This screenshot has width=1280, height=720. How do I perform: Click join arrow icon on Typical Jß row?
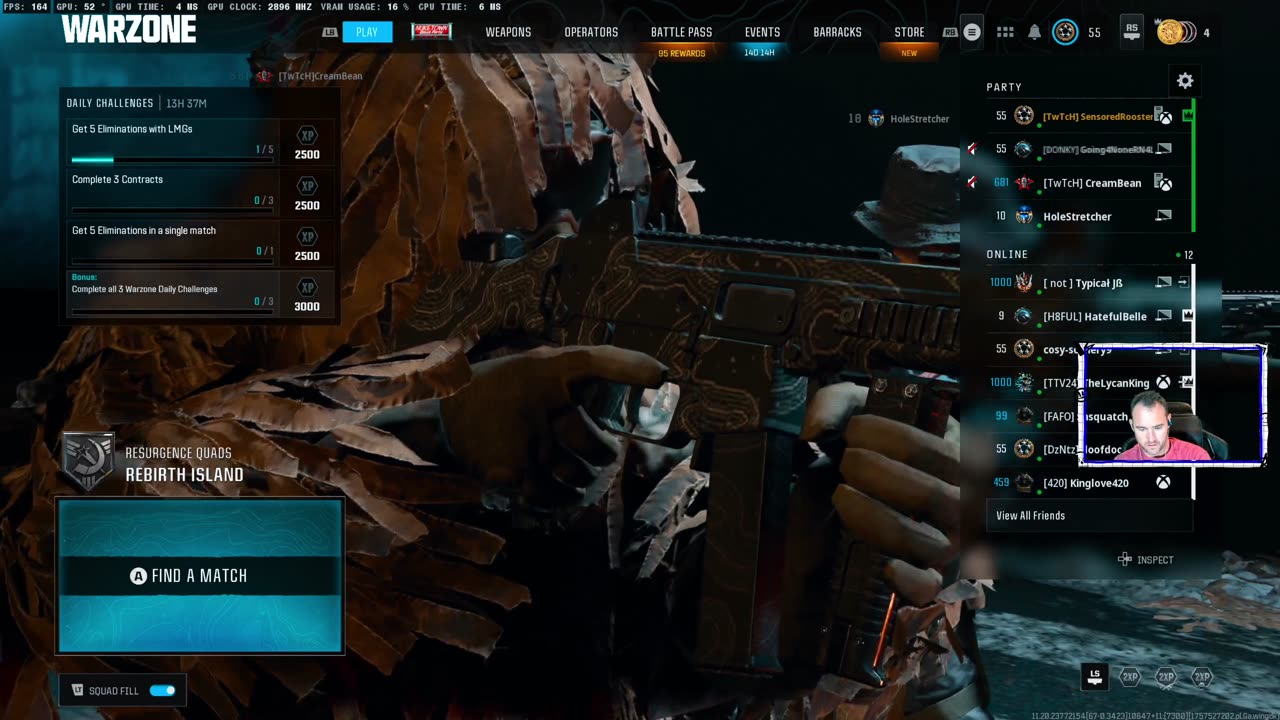pos(1183,283)
